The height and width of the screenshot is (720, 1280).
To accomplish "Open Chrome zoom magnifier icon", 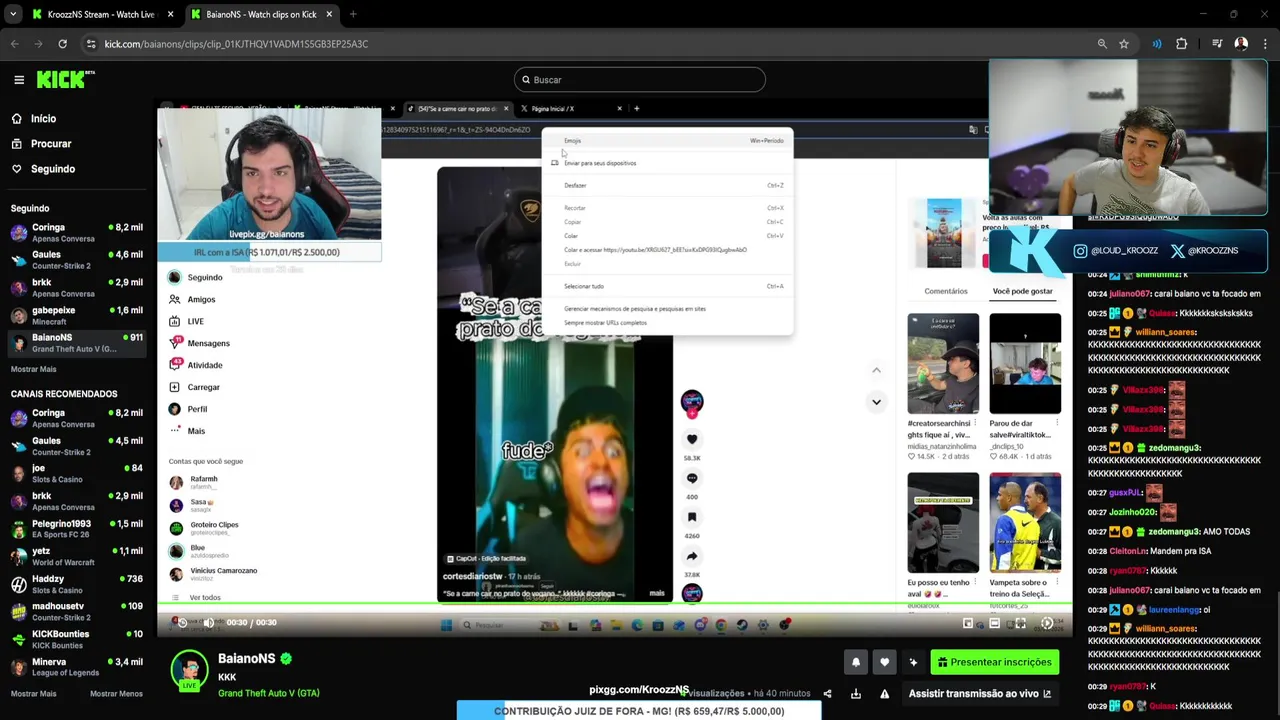I will point(1102,44).
